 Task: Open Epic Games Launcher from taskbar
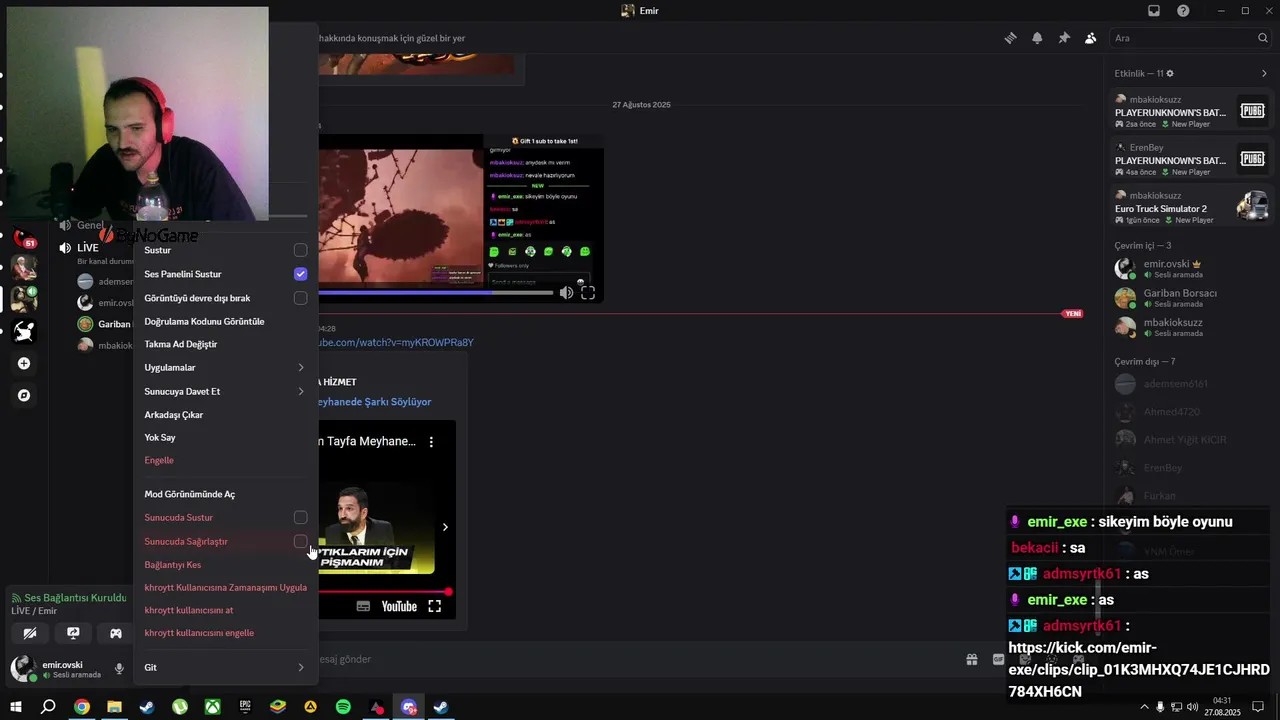tap(245, 707)
